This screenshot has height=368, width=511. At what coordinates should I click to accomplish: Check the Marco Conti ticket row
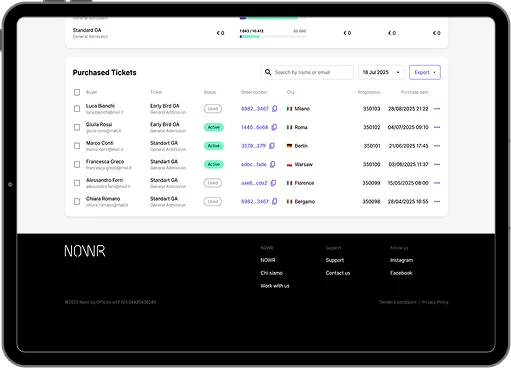(77, 146)
